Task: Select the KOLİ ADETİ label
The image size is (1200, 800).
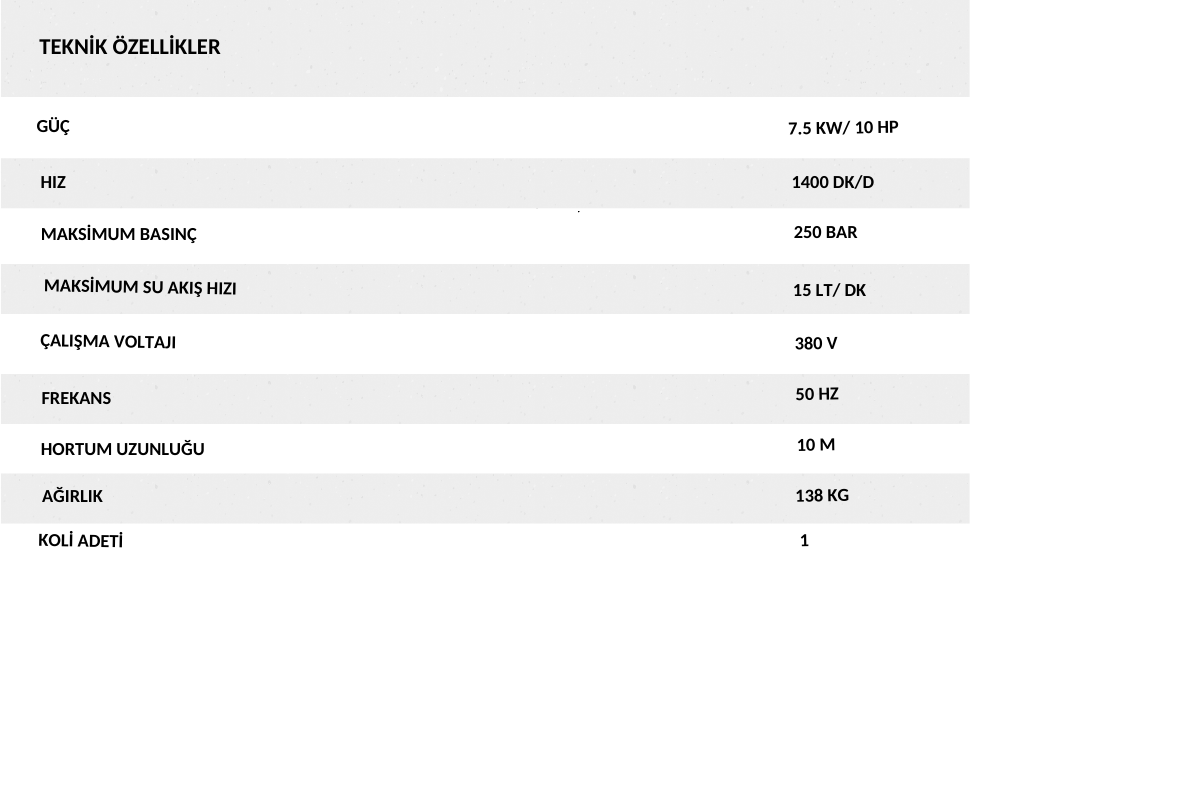Action: (x=80, y=541)
